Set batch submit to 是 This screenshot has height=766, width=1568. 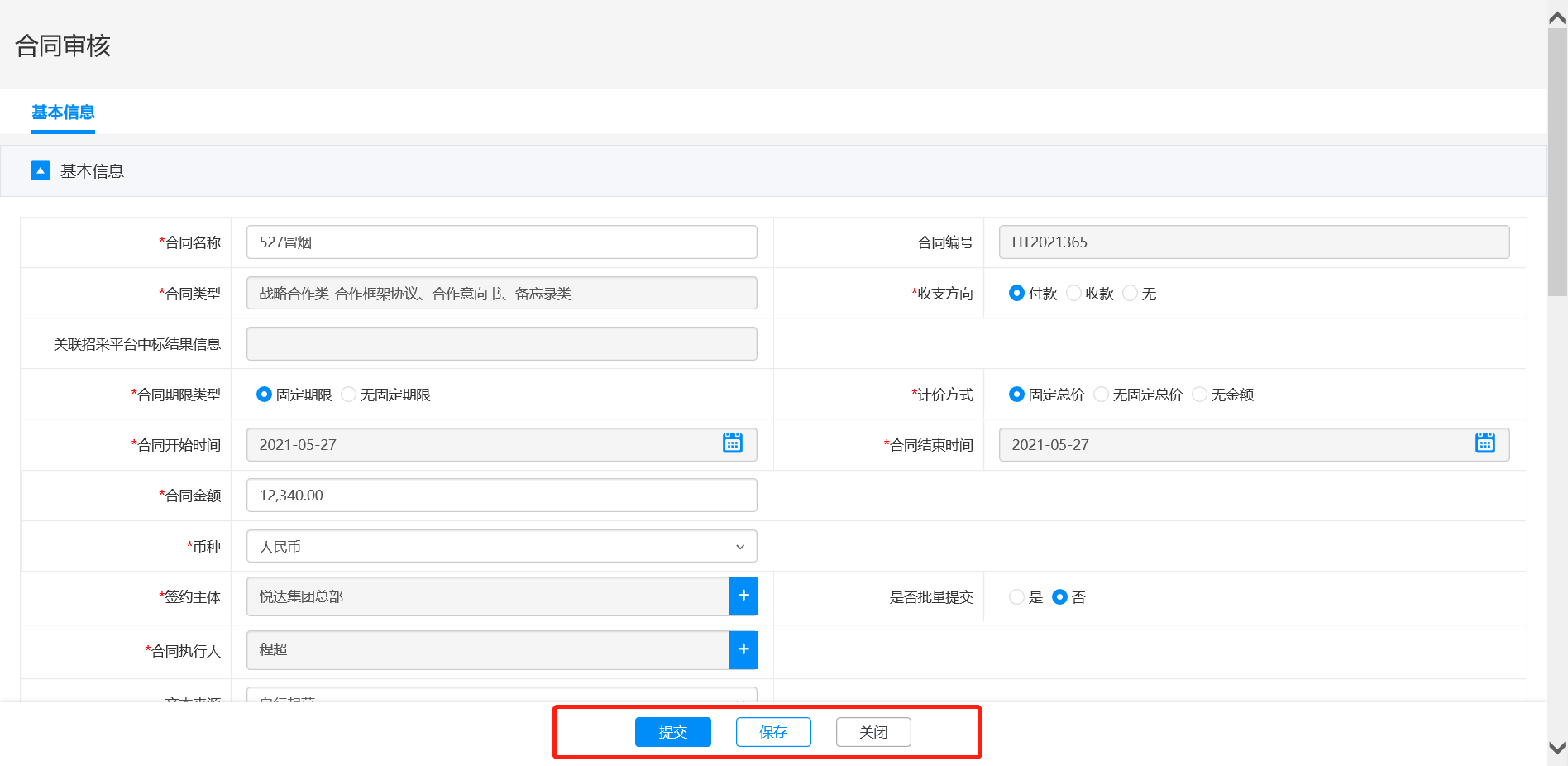coord(1017,597)
